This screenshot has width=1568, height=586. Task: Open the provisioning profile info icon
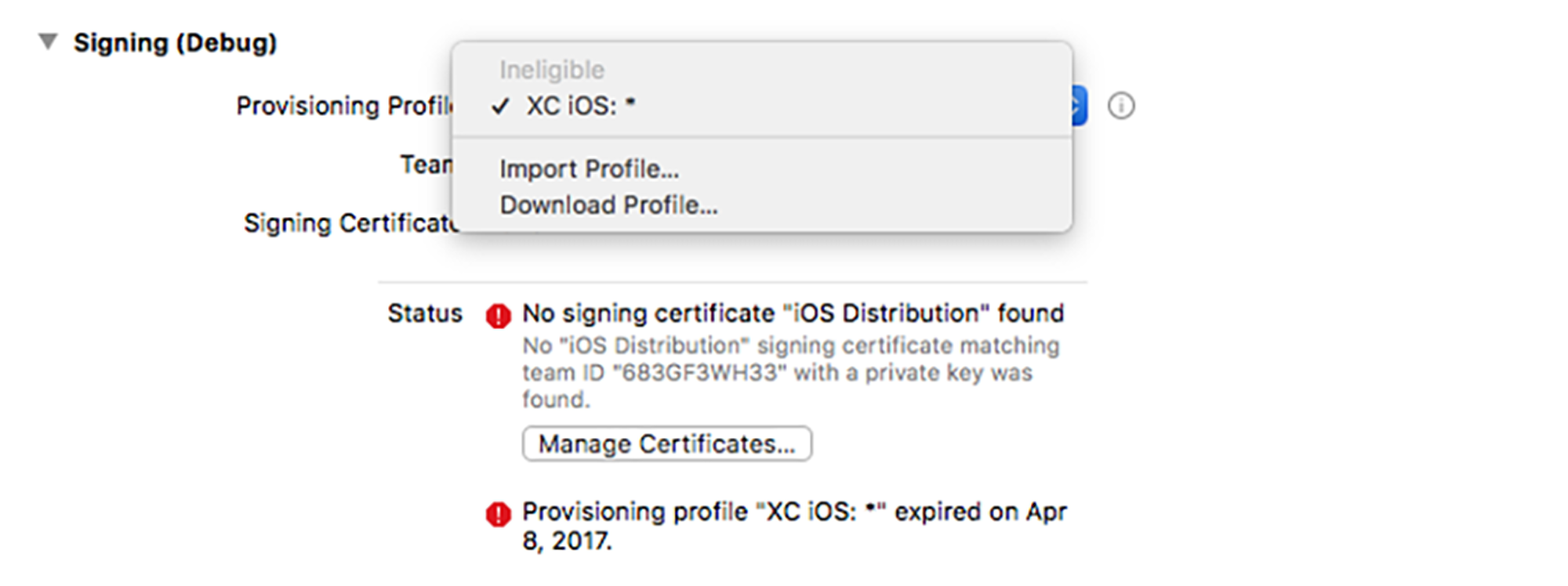(1121, 106)
